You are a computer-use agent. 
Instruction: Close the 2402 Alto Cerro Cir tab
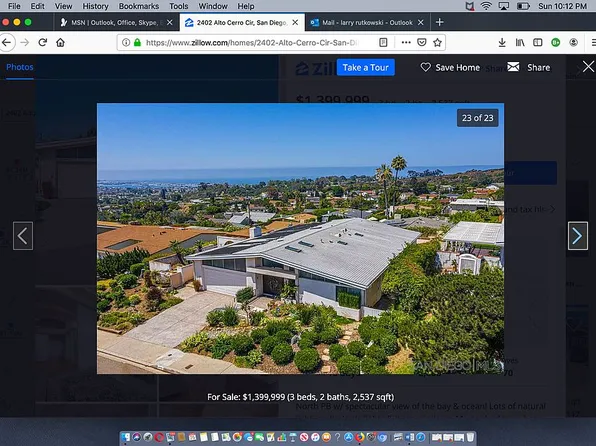pos(295,22)
